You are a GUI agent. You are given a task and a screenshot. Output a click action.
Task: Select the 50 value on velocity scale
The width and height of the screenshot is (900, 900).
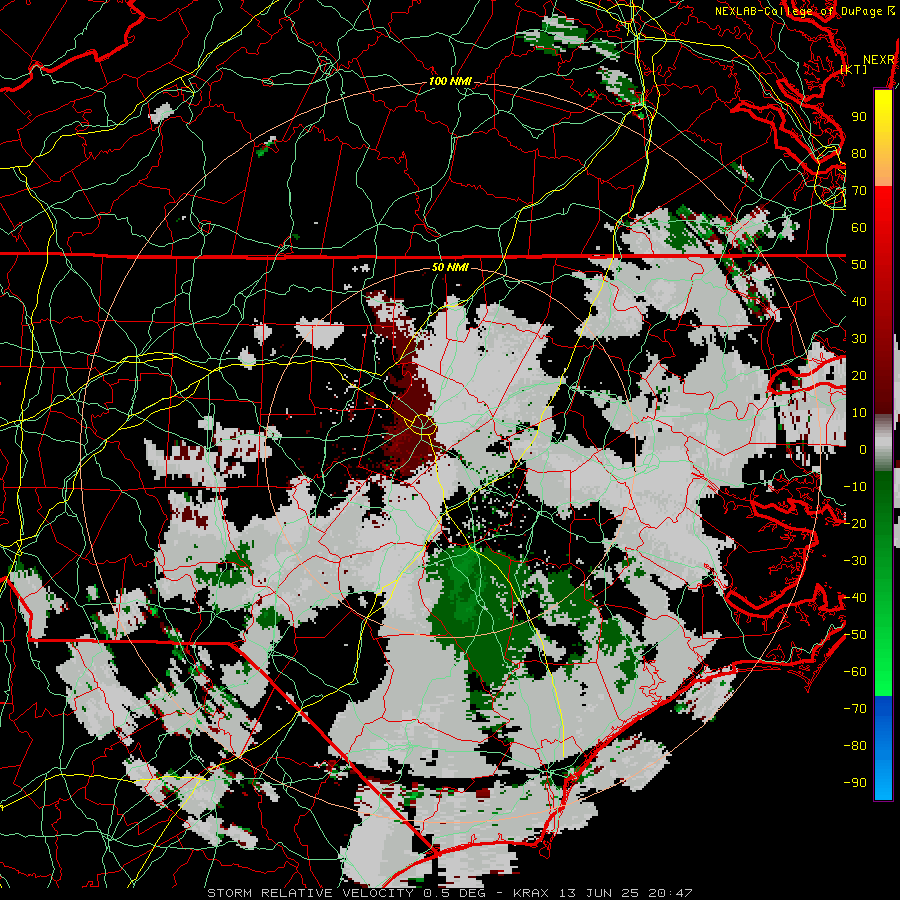[859, 265]
